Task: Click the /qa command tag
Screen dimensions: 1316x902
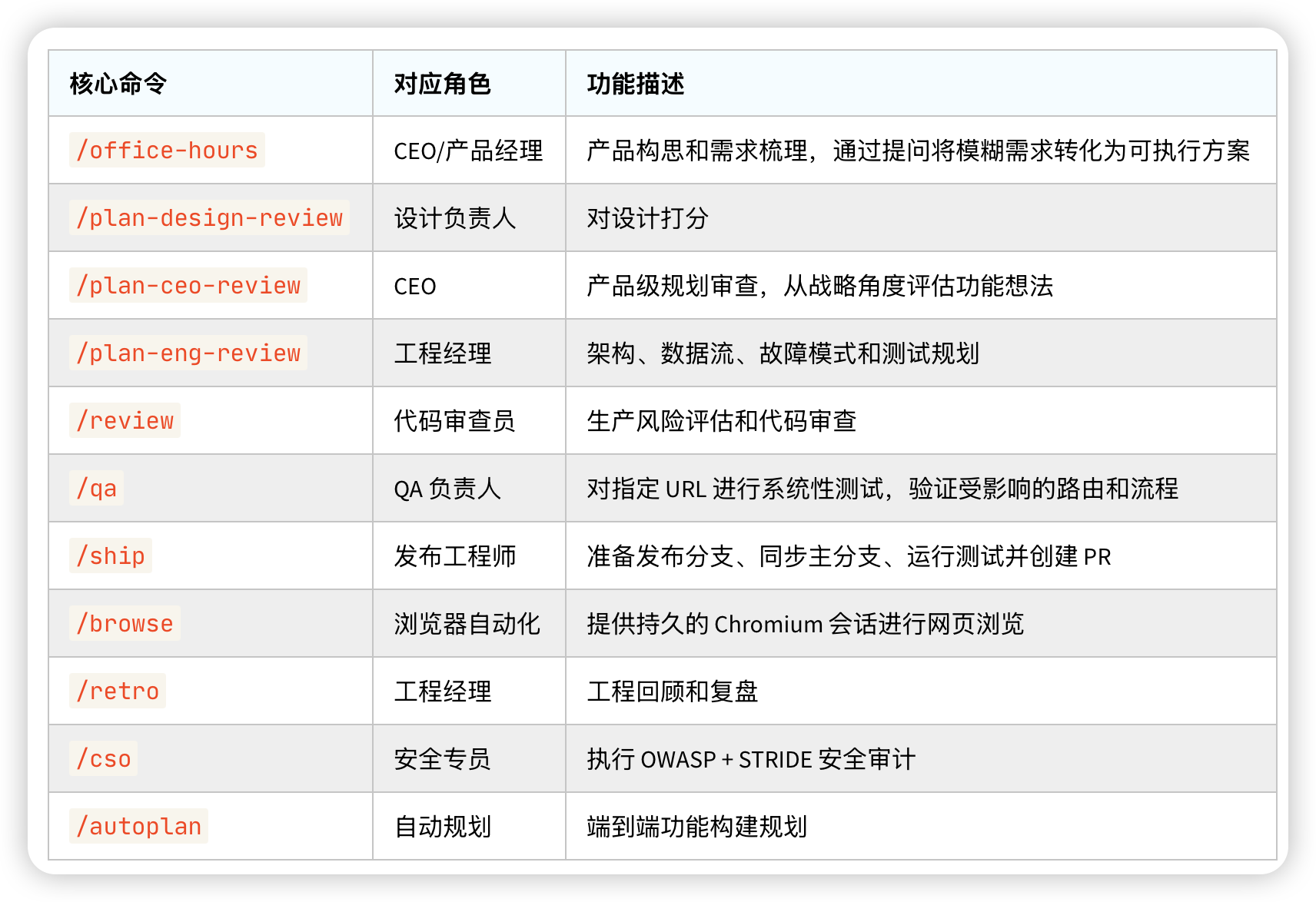Action: (x=96, y=488)
